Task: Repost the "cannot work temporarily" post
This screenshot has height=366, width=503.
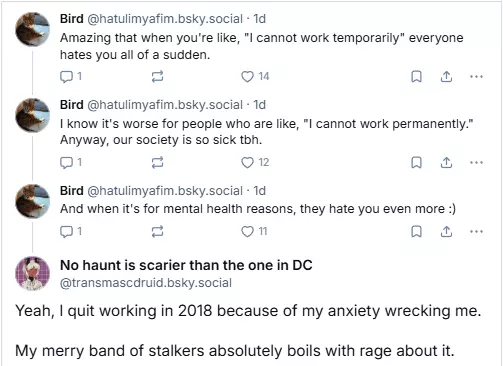Action: (x=157, y=77)
